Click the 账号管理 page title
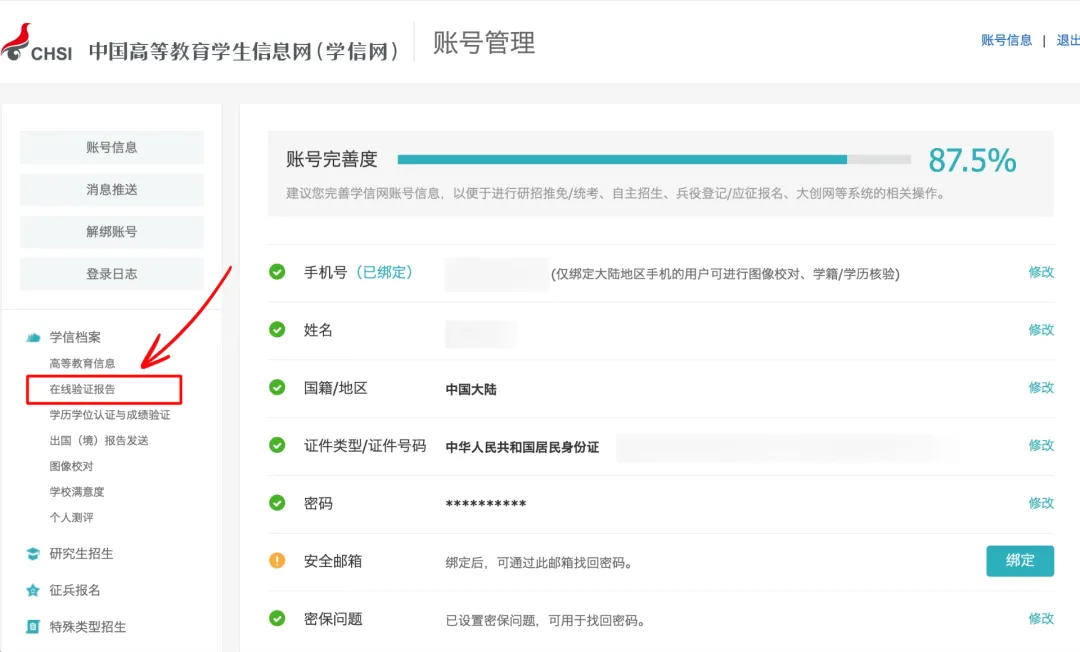 (x=484, y=43)
